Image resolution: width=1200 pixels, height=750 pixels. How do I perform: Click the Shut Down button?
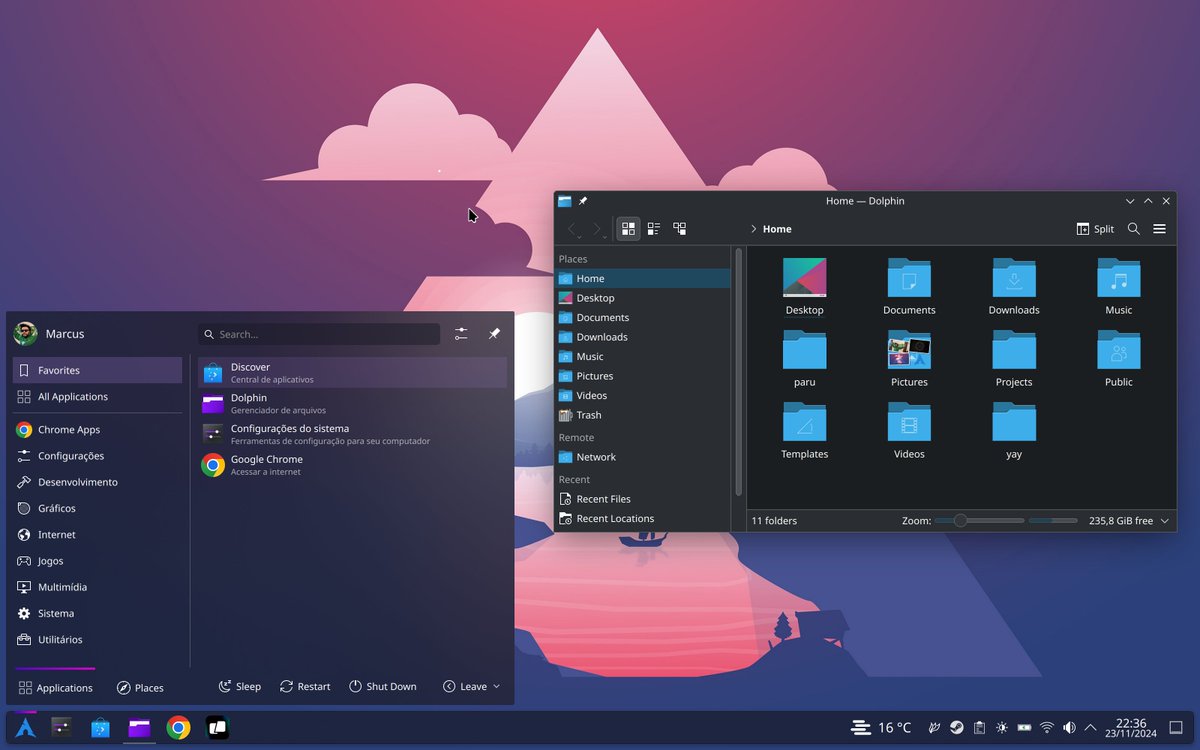tap(382, 687)
